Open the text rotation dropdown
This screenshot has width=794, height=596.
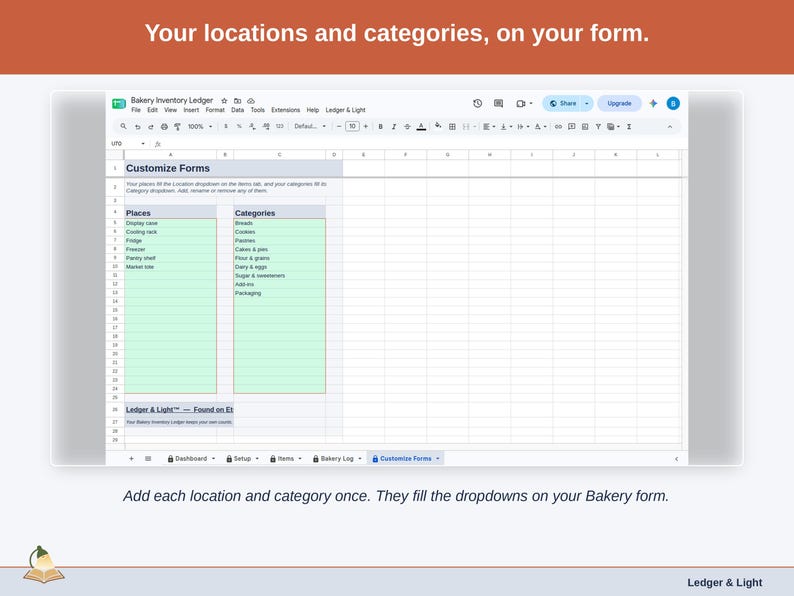tap(540, 127)
